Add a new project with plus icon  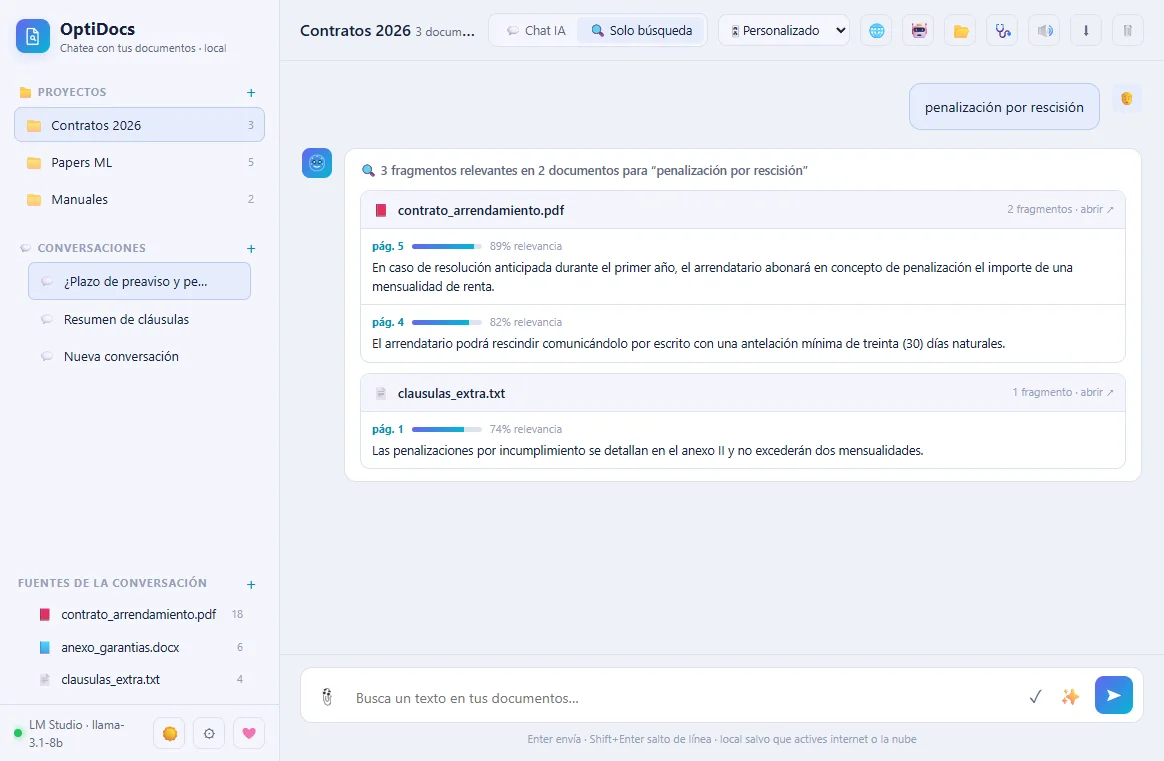point(251,93)
